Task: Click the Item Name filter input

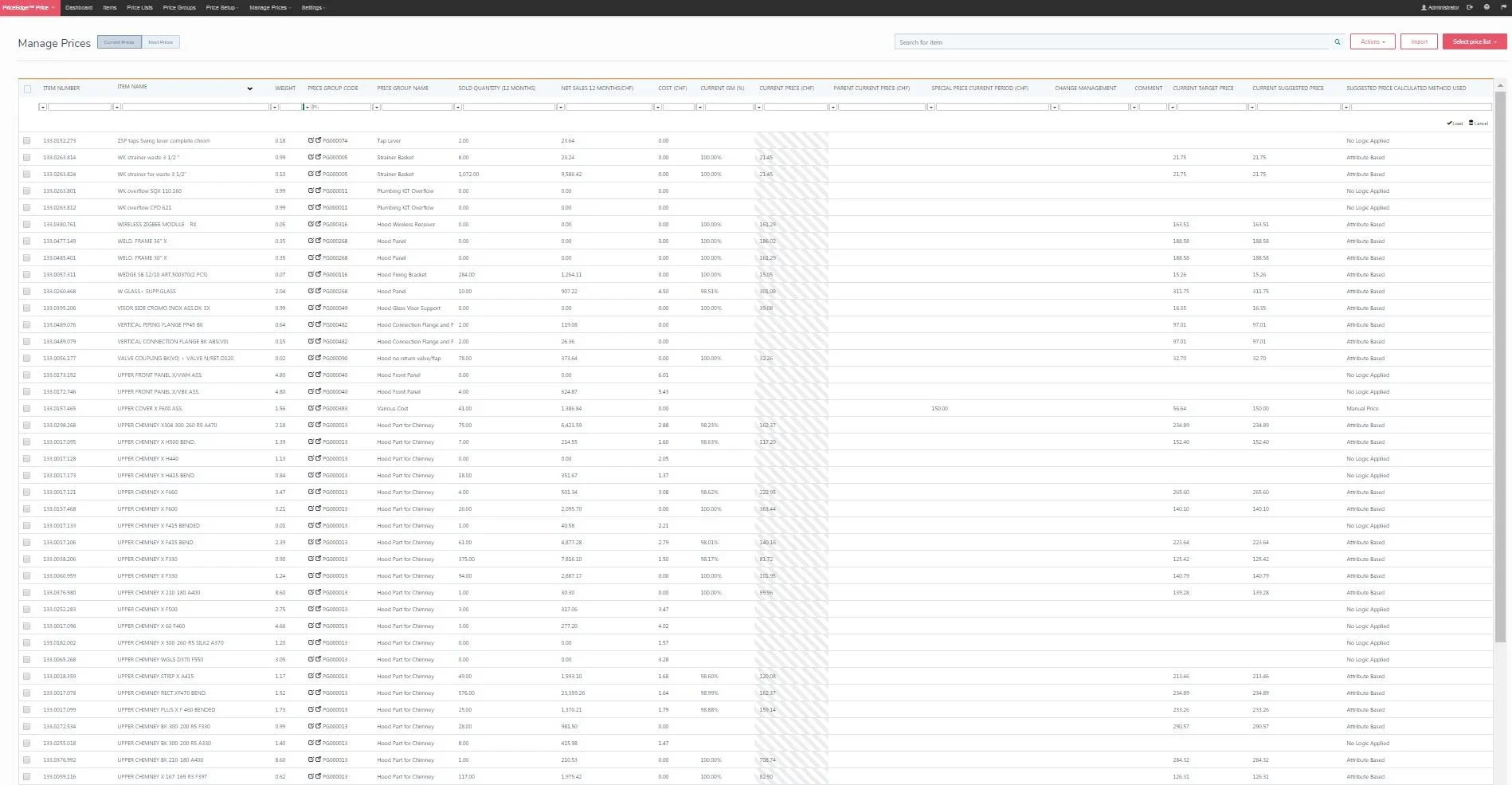Action: tap(195, 107)
